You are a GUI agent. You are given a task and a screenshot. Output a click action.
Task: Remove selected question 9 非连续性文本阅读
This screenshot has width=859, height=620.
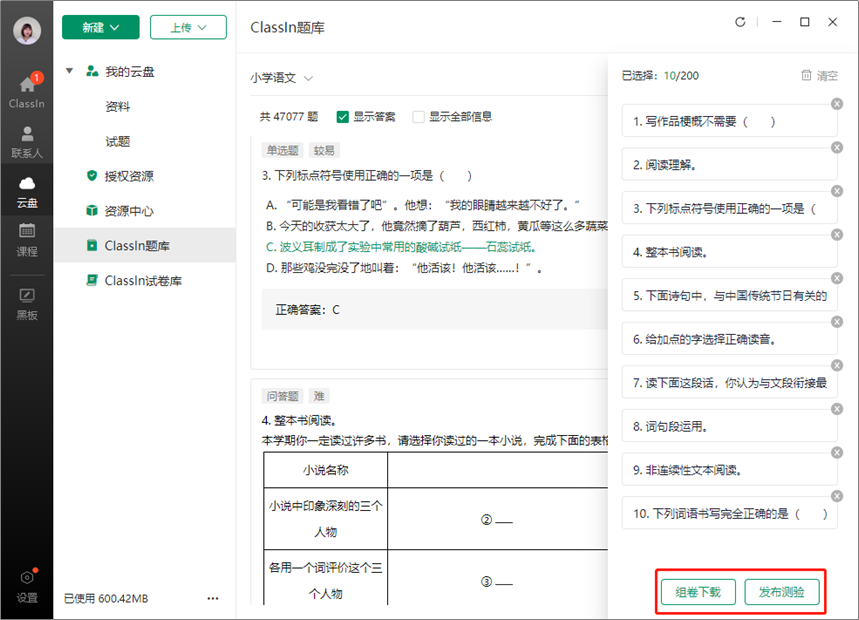837,452
